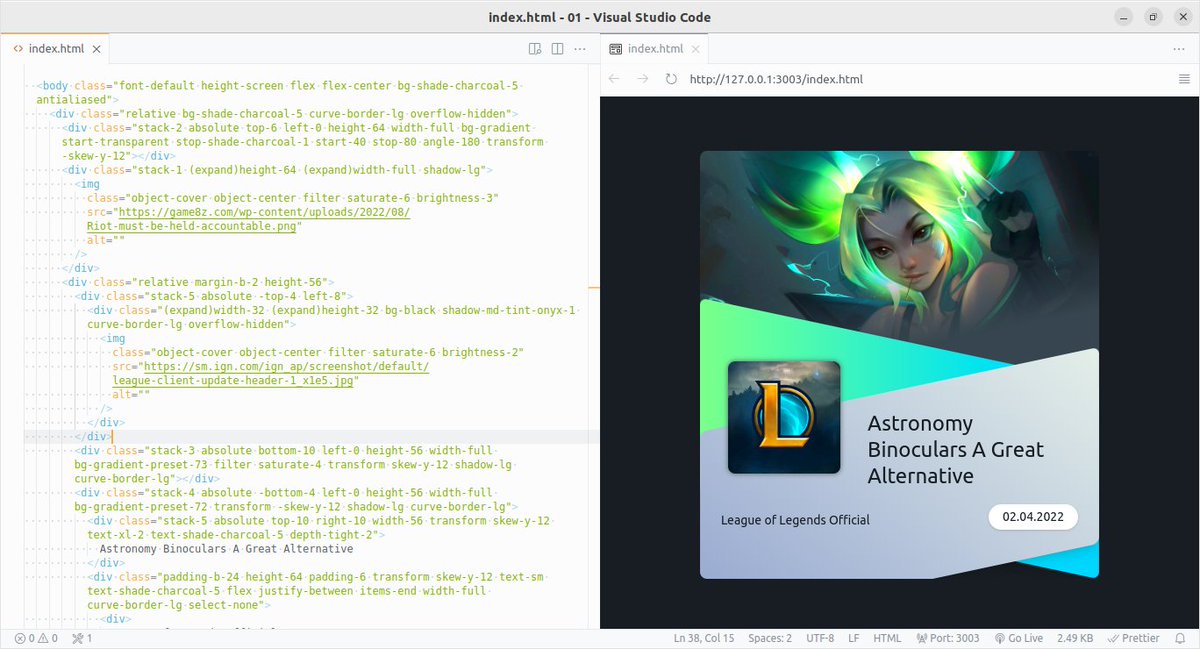Viewport: 1200px width, 649px height.
Task: Click the 02.04.2022 date badge
Action: tap(1033, 517)
